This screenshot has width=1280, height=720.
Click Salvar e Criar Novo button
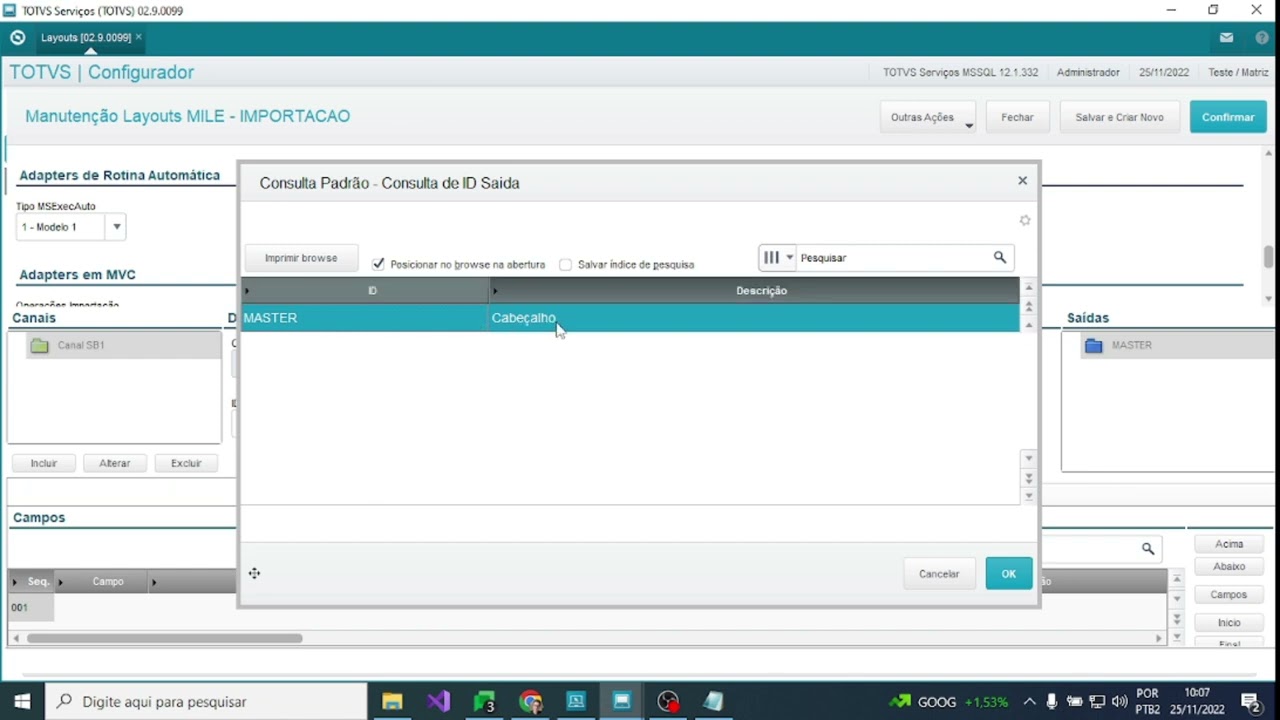(1119, 117)
